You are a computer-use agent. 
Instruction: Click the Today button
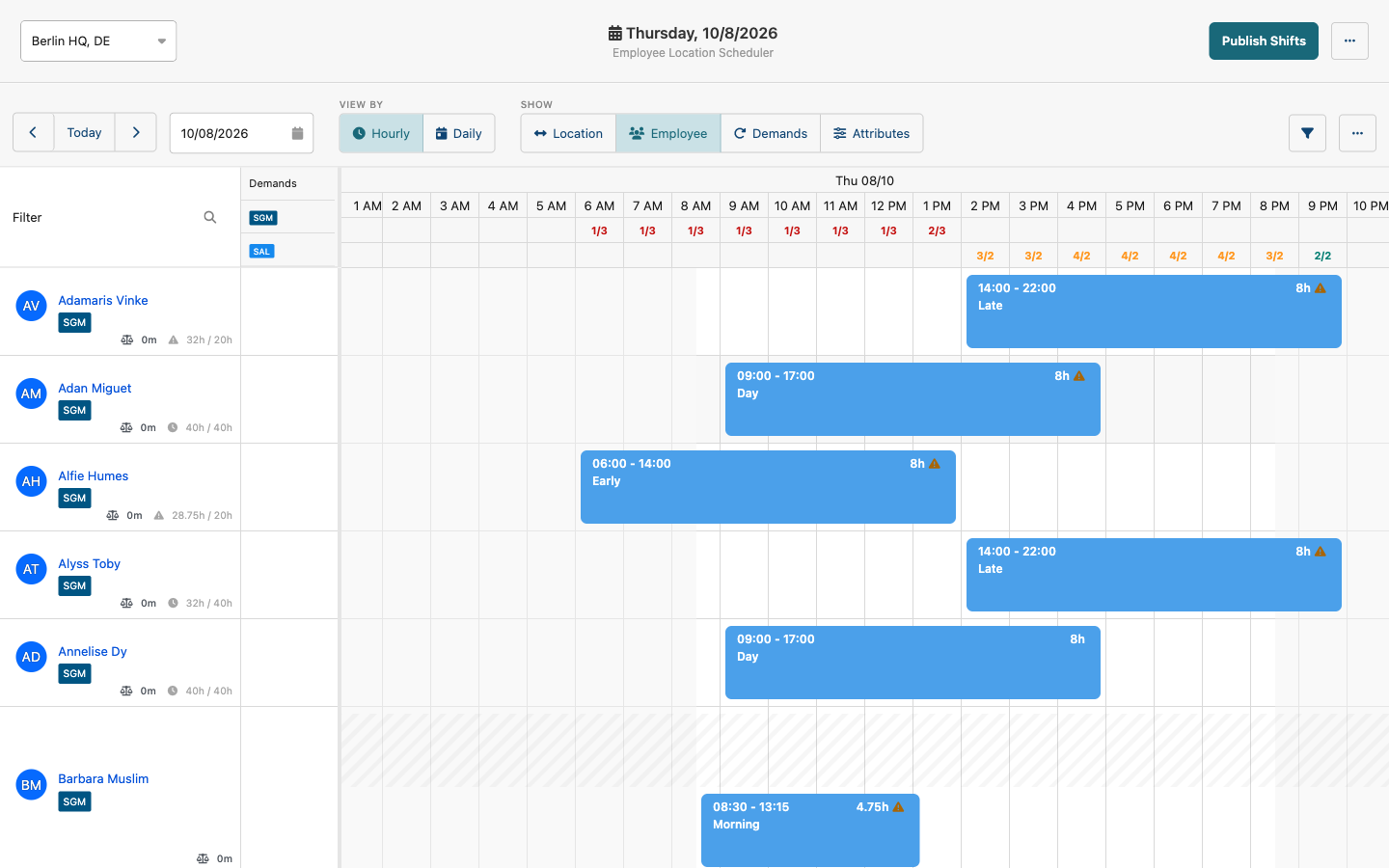[84, 133]
